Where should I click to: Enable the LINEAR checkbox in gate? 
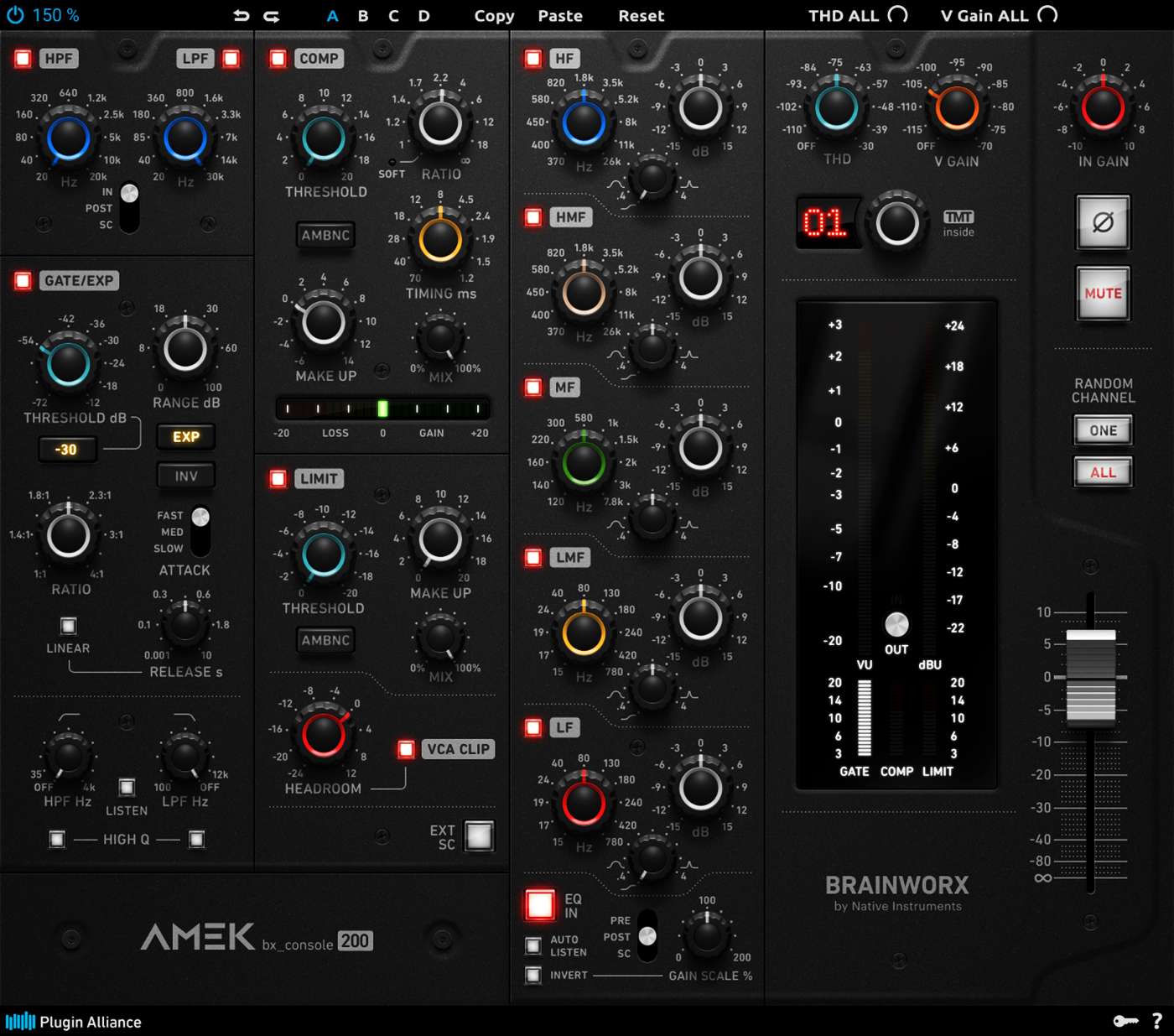(x=69, y=626)
